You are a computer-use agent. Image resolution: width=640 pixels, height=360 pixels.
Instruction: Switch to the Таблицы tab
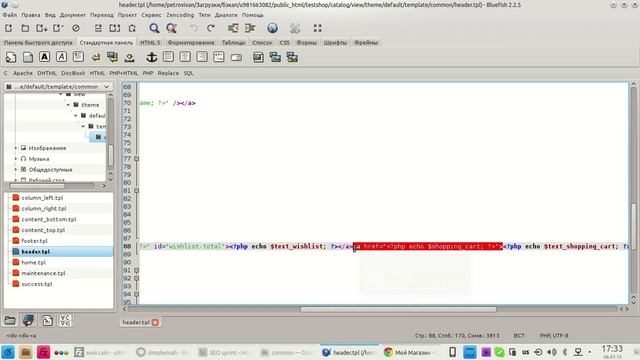click(x=233, y=42)
